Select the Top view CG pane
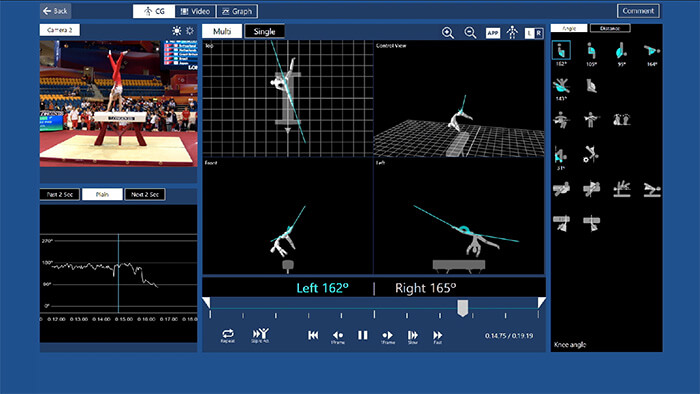Viewport: 700px width, 394px height. point(288,99)
